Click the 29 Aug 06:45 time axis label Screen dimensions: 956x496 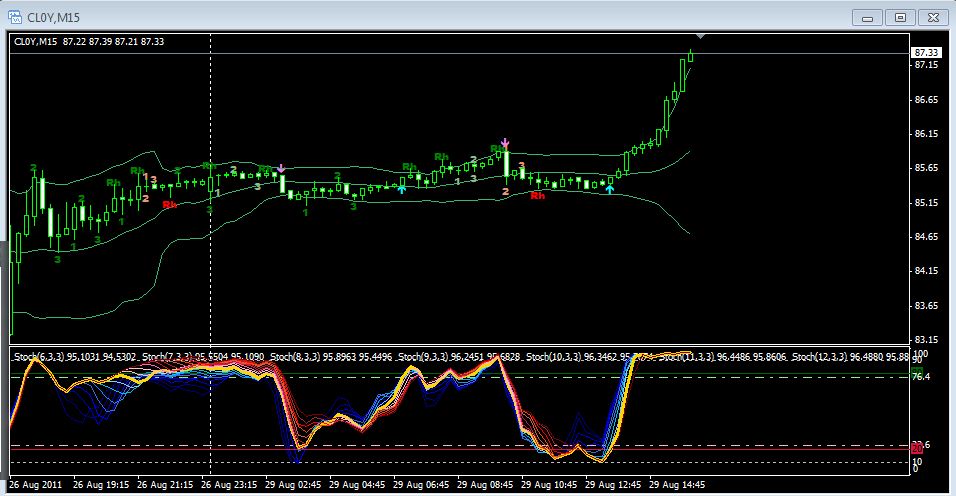[421, 485]
